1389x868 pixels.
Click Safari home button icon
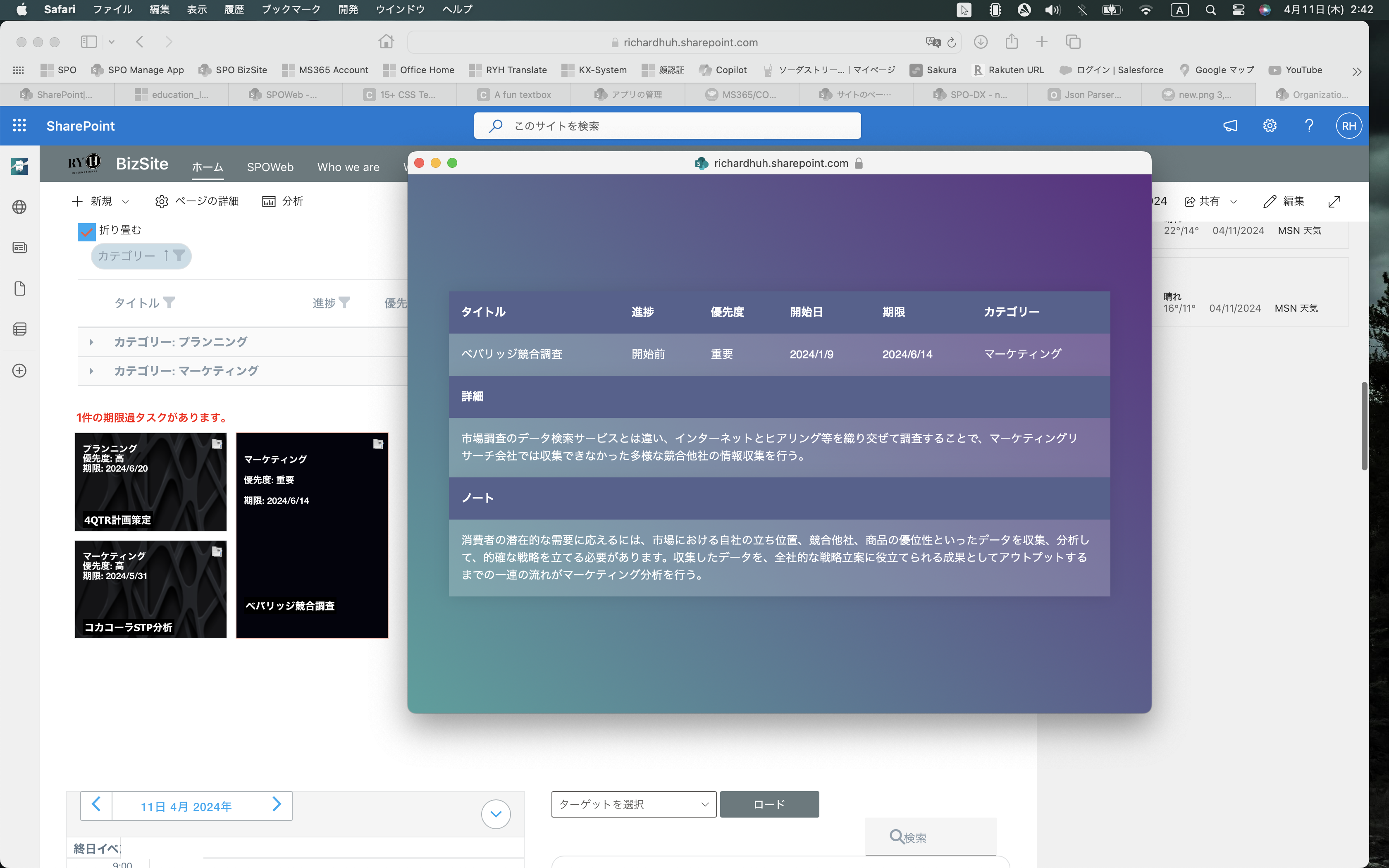(386, 41)
